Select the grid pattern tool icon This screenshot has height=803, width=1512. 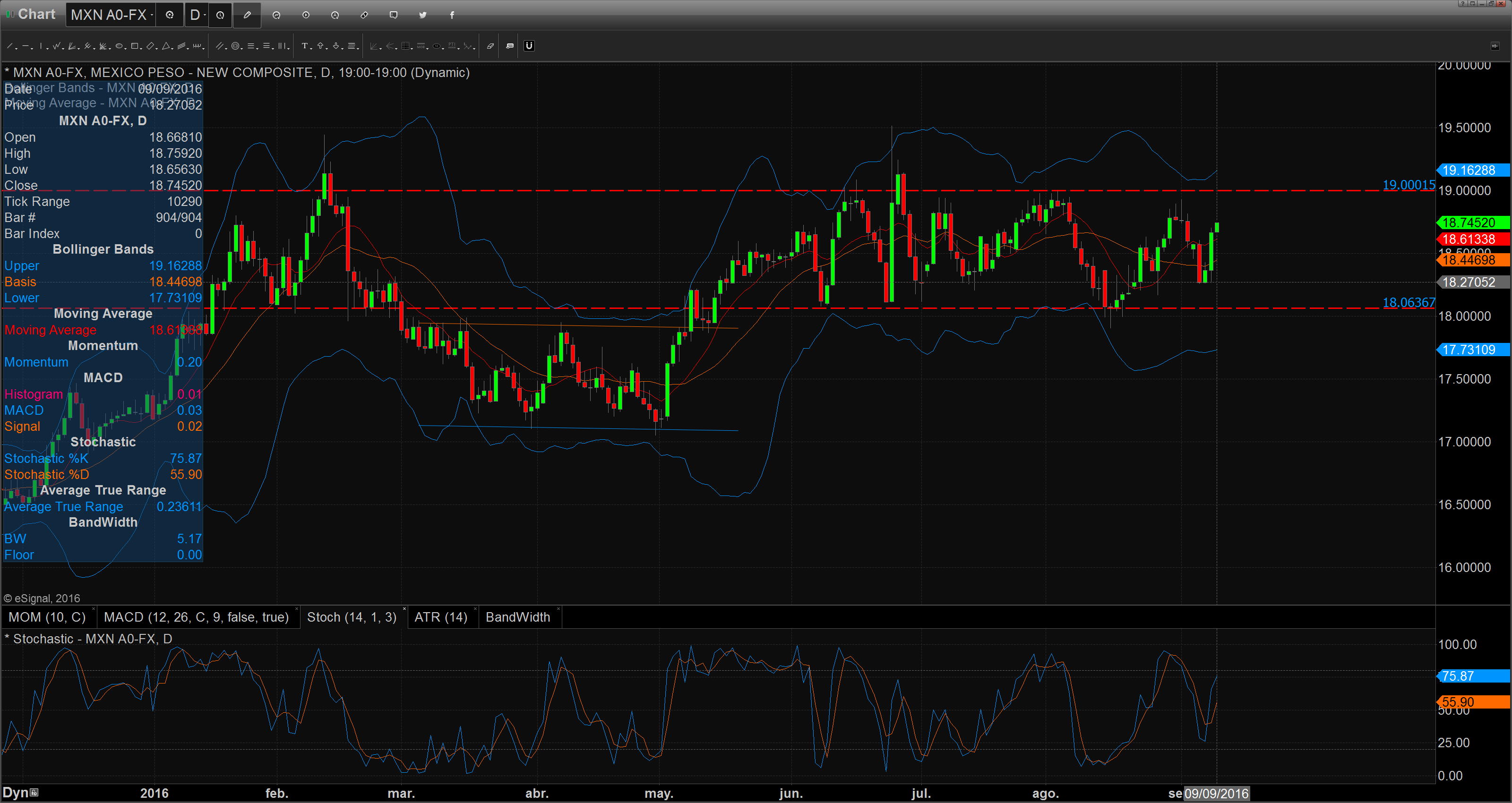point(405,46)
